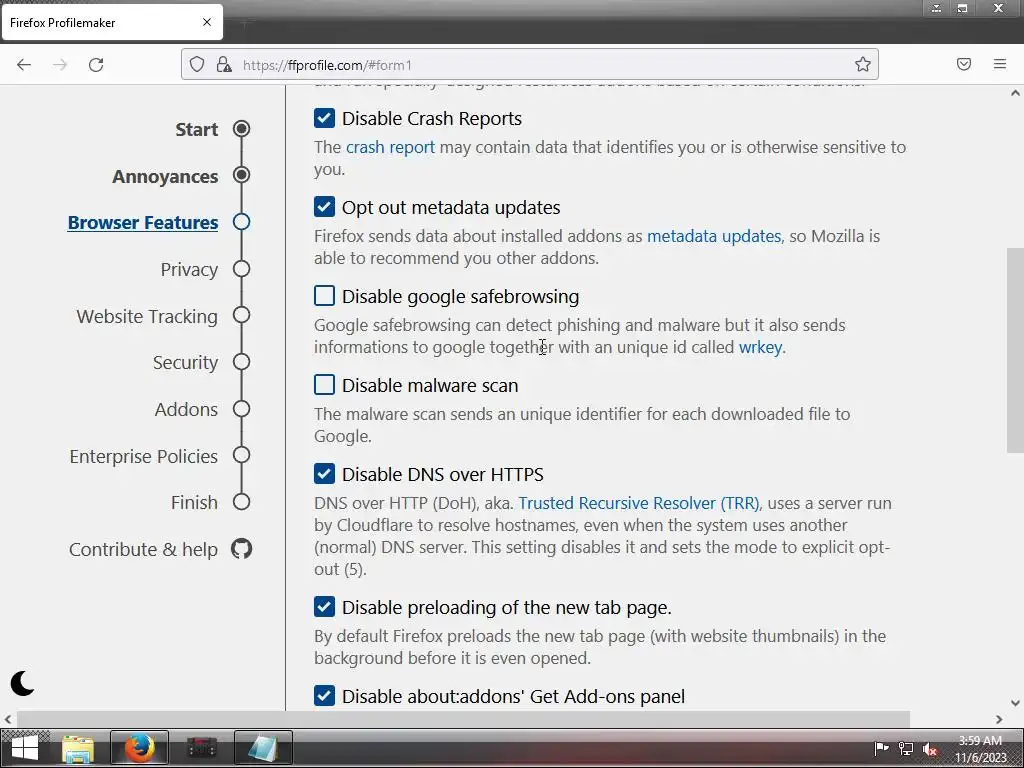Check the Disable malware scan option
The height and width of the screenshot is (768, 1024).
pos(325,385)
